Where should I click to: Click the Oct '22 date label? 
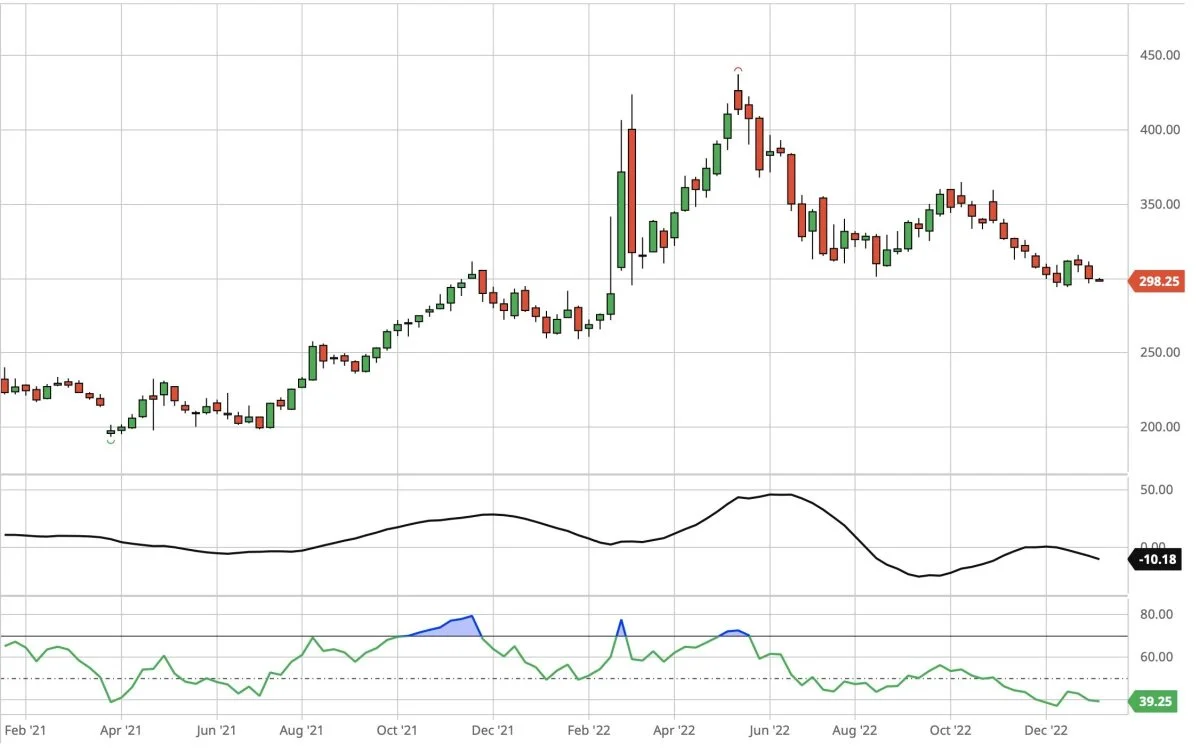951,732
